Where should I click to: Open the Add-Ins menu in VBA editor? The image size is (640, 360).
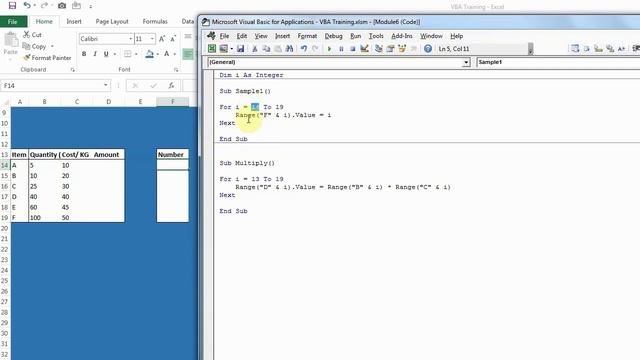402,36
